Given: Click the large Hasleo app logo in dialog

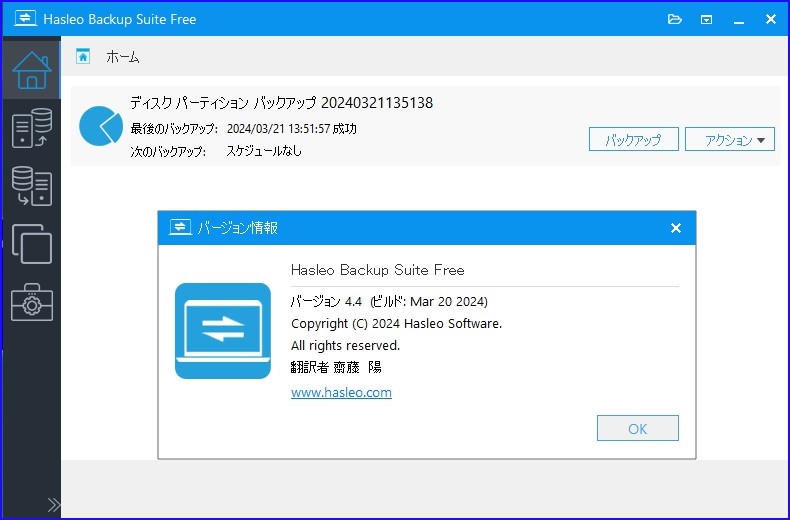Looking at the screenshot, I should (x=223, y=331).
